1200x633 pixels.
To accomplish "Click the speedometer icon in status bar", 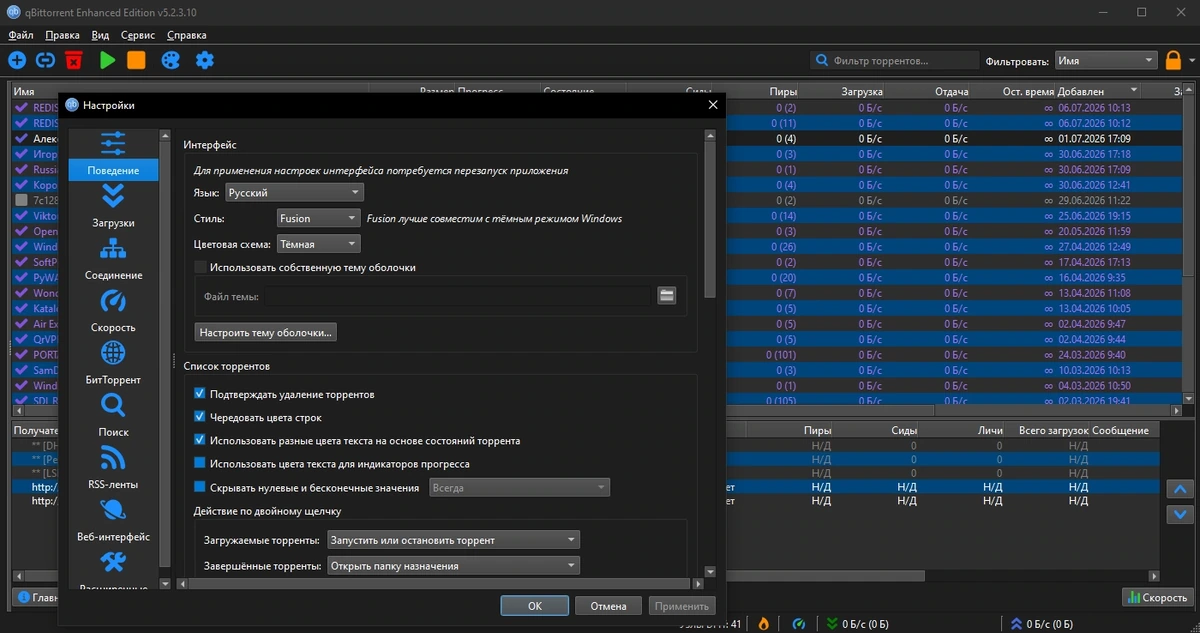I will tap(799, 623).
